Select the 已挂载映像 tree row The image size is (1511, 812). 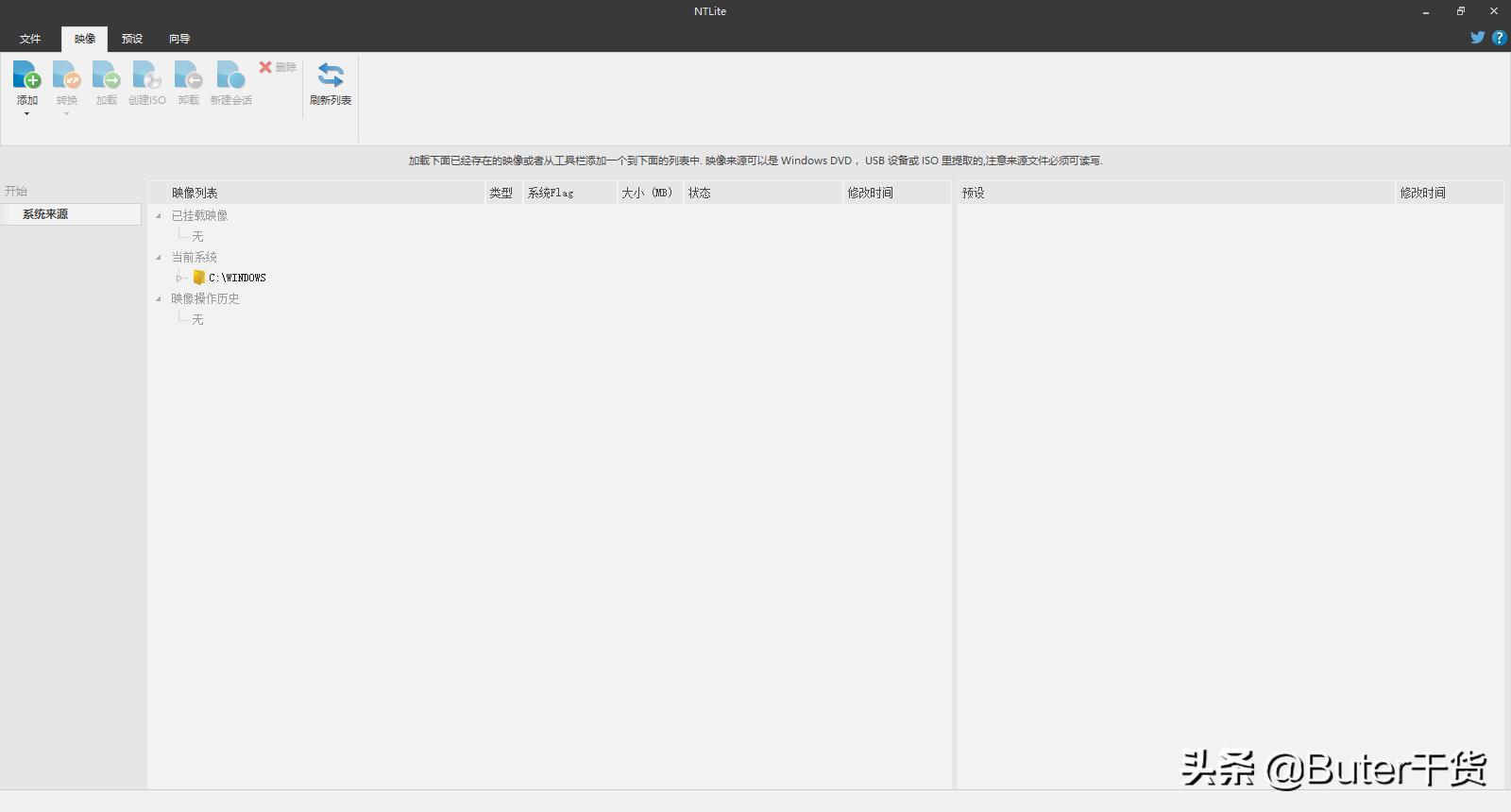tap(199, 215)
